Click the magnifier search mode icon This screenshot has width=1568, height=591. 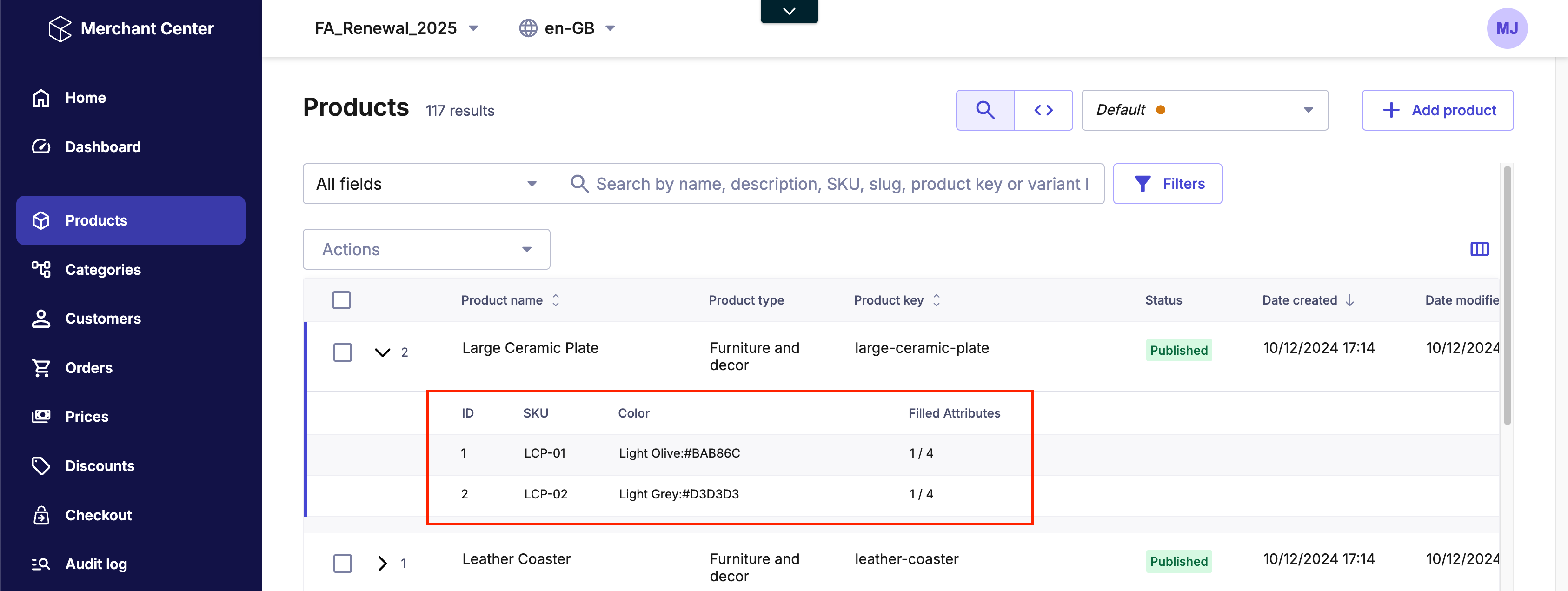[984, 110]
